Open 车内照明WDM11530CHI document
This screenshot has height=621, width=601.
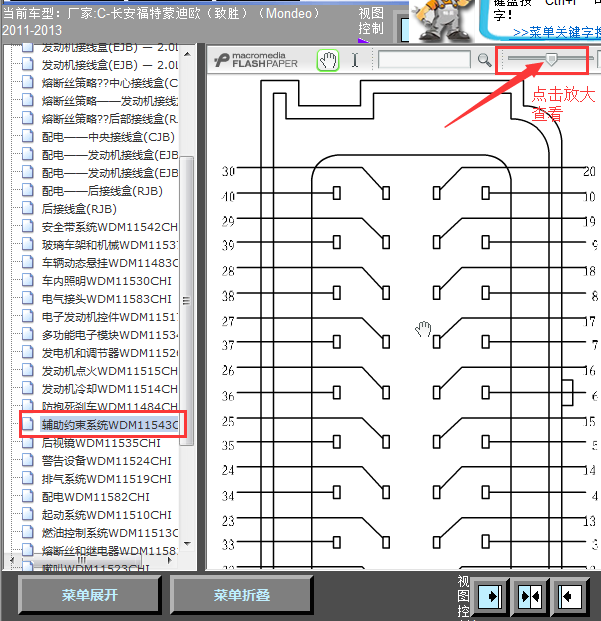click(107, 281)
